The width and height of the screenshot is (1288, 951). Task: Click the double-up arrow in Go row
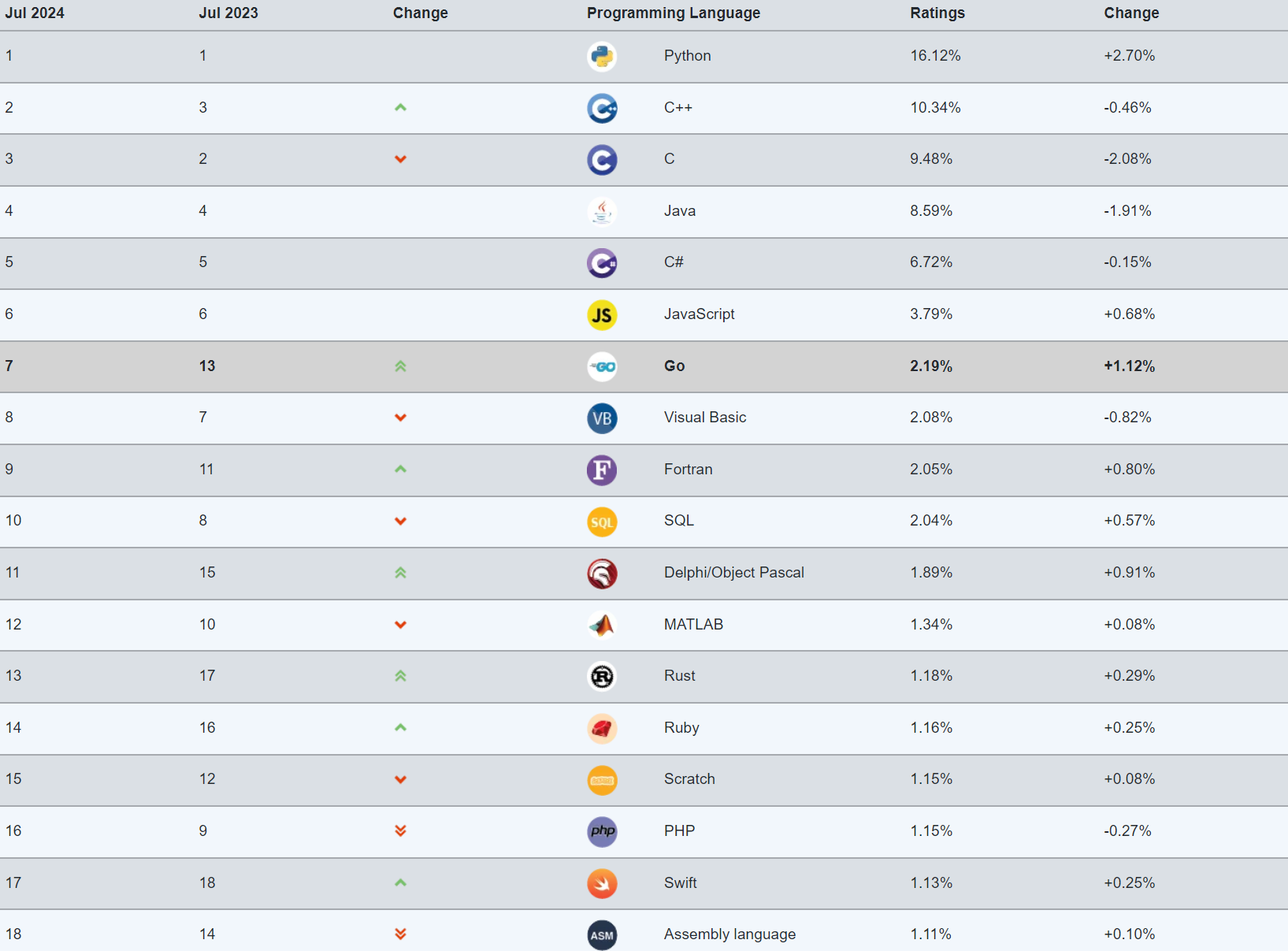[400, 366]
